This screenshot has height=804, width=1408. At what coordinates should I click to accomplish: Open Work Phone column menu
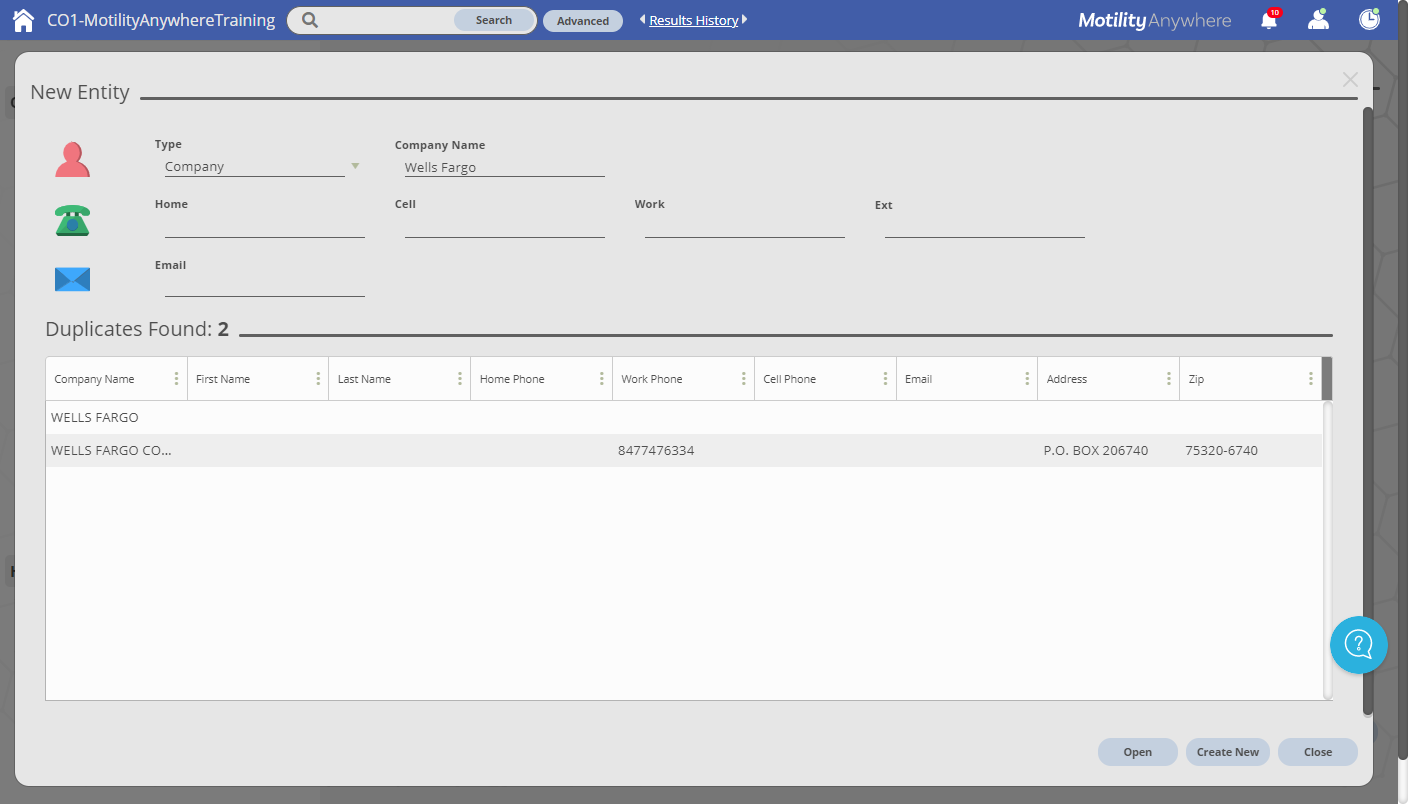(744, 379)
